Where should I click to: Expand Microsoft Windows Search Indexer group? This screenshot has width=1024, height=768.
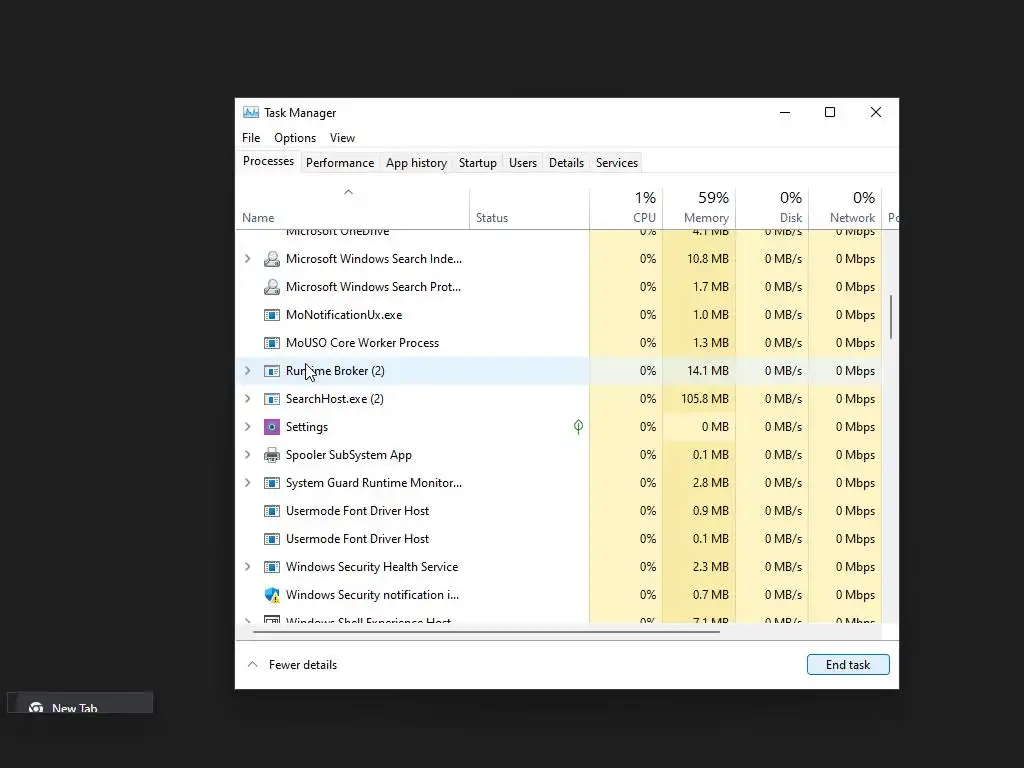(248, 259)
